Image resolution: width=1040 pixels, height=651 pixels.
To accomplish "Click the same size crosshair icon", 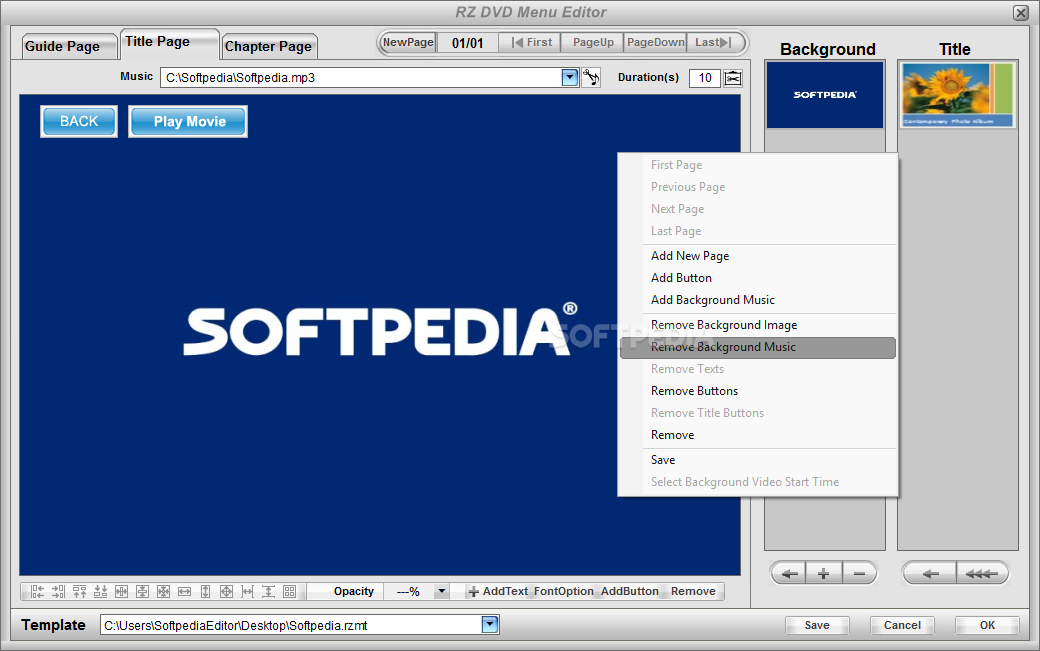I will click(x=226, y=591).
